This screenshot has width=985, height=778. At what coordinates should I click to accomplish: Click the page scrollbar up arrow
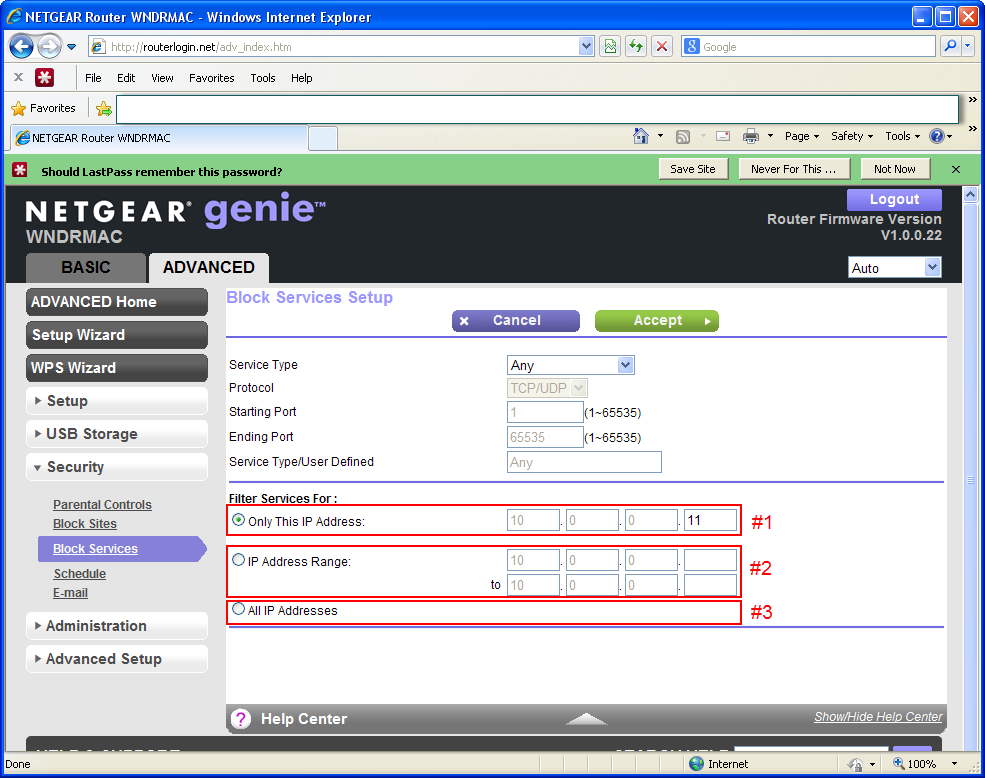(x=971, y=195)
